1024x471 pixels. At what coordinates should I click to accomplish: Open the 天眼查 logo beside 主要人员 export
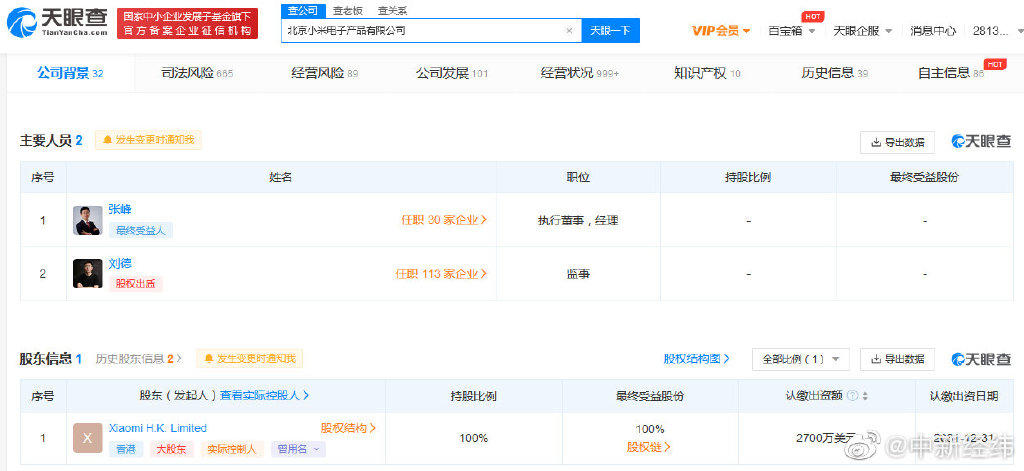pos(981,141)
